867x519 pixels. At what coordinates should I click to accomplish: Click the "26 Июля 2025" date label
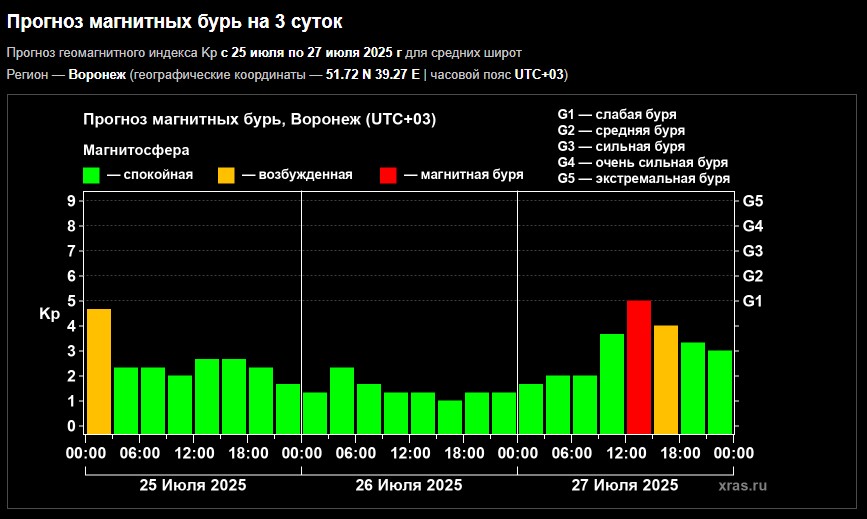[409, 486]
